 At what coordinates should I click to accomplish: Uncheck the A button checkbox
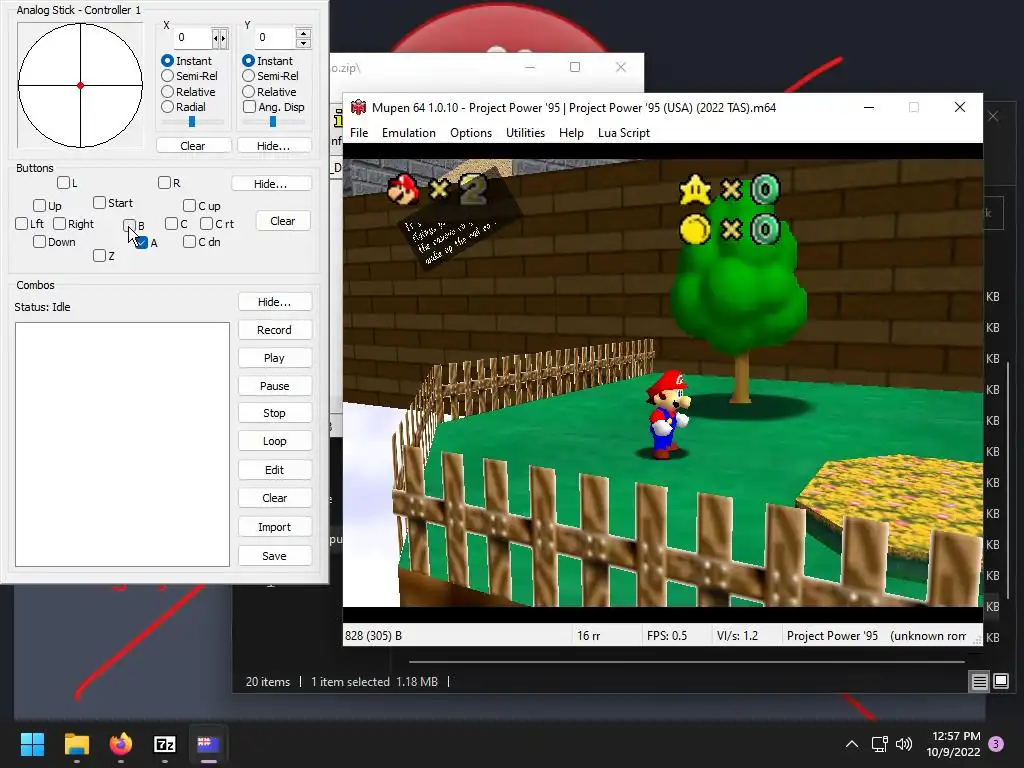coord(142,243)
